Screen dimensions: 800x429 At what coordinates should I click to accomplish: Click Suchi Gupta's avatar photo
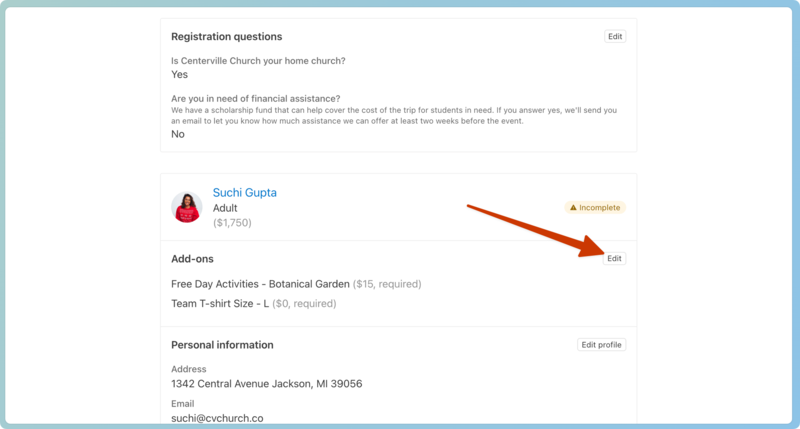(187, 208)
